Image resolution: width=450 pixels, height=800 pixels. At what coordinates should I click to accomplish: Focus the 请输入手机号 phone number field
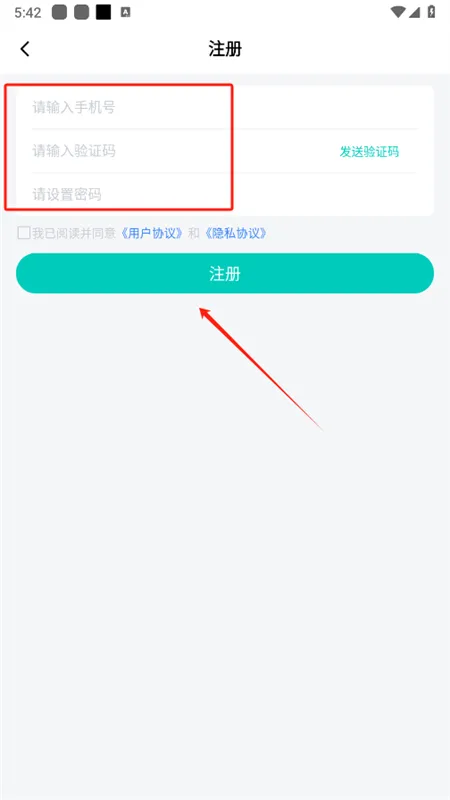[224, 107]
